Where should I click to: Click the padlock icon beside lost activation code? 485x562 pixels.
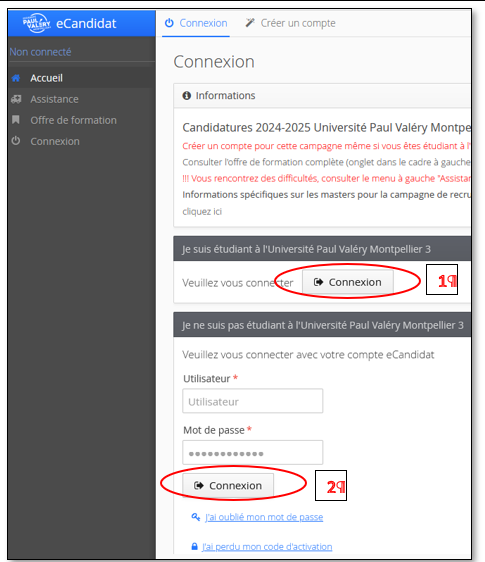[194, 547]
